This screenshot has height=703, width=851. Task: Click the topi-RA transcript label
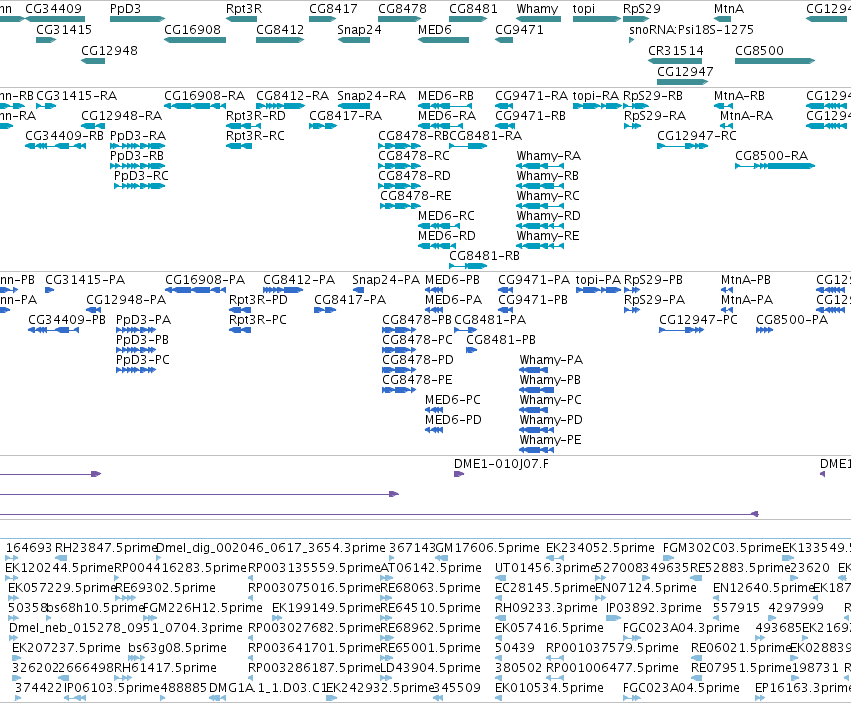pyautogui.click(x=596, y=96)
